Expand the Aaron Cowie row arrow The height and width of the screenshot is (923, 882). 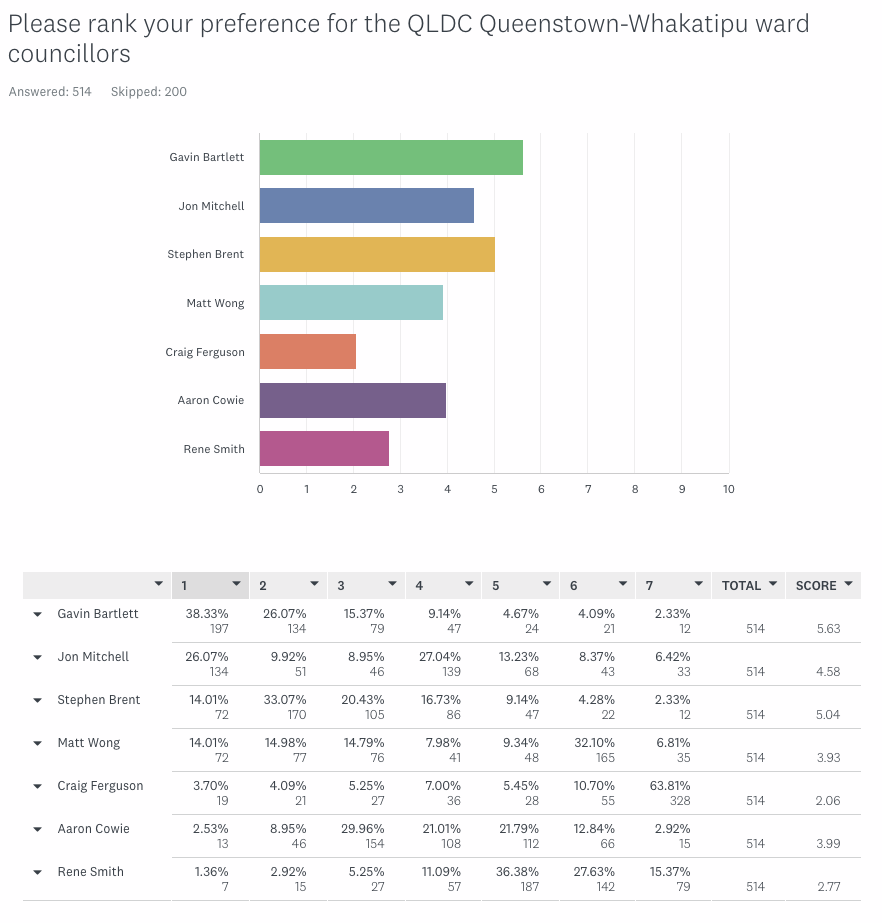click(x=38, y=829)
